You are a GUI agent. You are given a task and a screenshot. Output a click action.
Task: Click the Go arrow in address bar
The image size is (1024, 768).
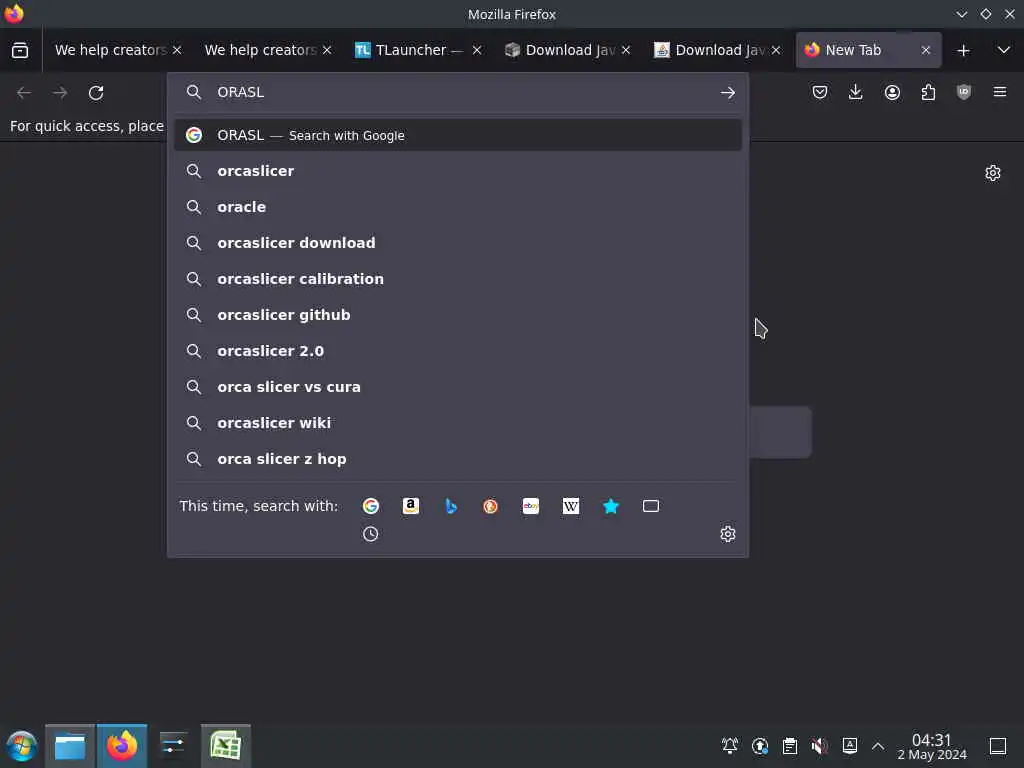click(728, 93)
